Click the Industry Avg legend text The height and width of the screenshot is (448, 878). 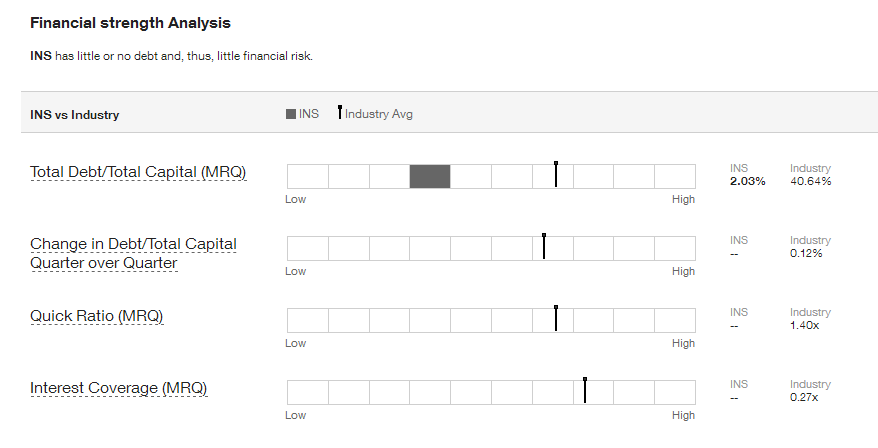[x=379, y=114]
